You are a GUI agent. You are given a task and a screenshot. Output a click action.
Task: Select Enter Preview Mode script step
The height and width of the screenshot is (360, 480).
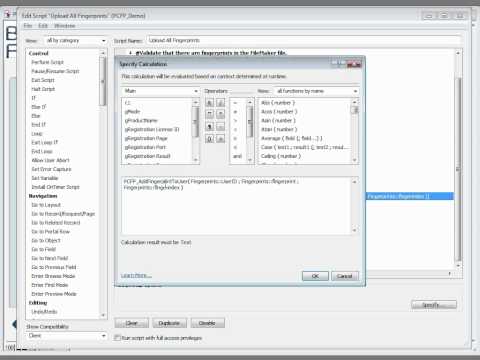click(54, 294)
